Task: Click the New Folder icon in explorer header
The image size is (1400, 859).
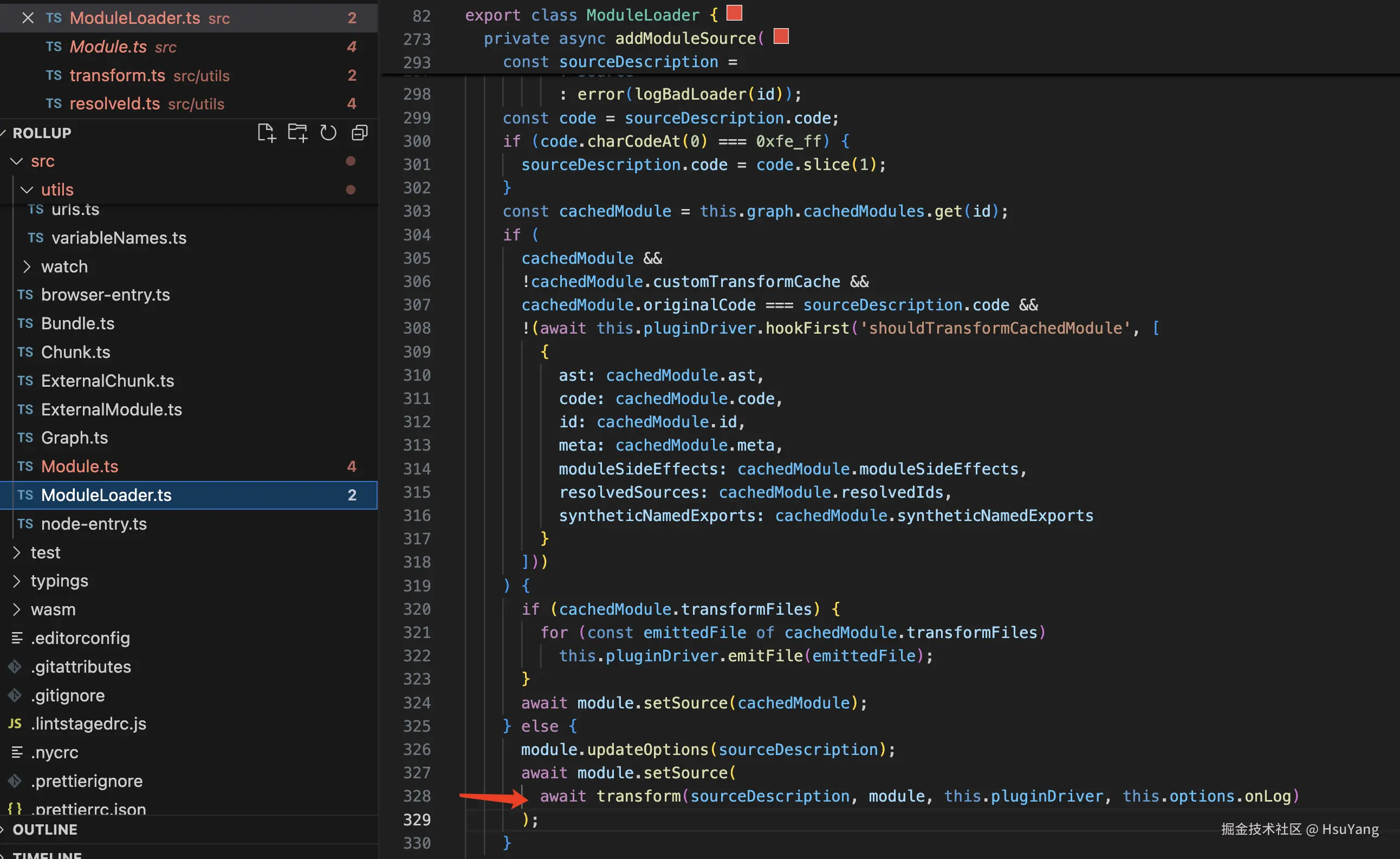Action: click(x=297, y=133)
